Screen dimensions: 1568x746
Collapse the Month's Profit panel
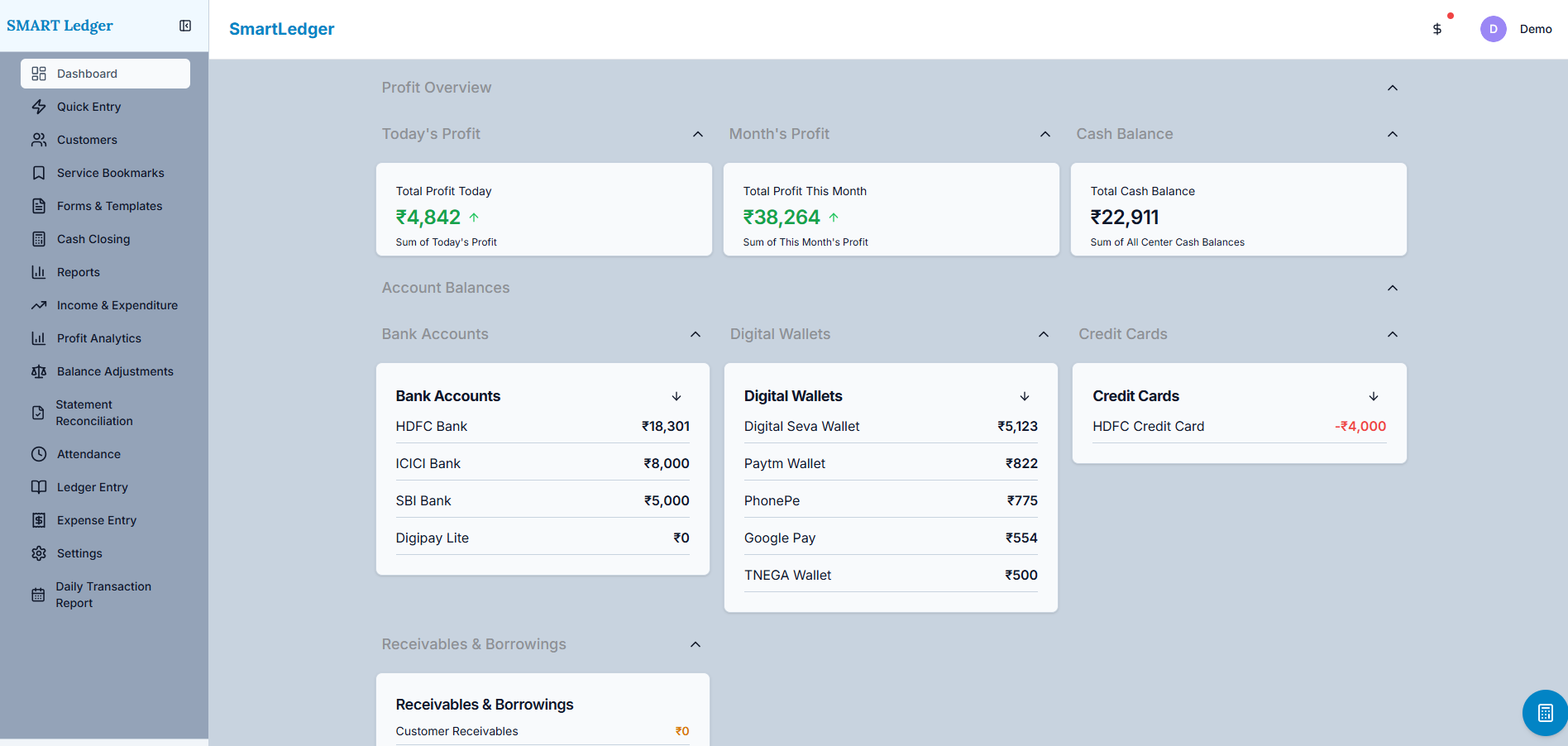[1045, 134]
